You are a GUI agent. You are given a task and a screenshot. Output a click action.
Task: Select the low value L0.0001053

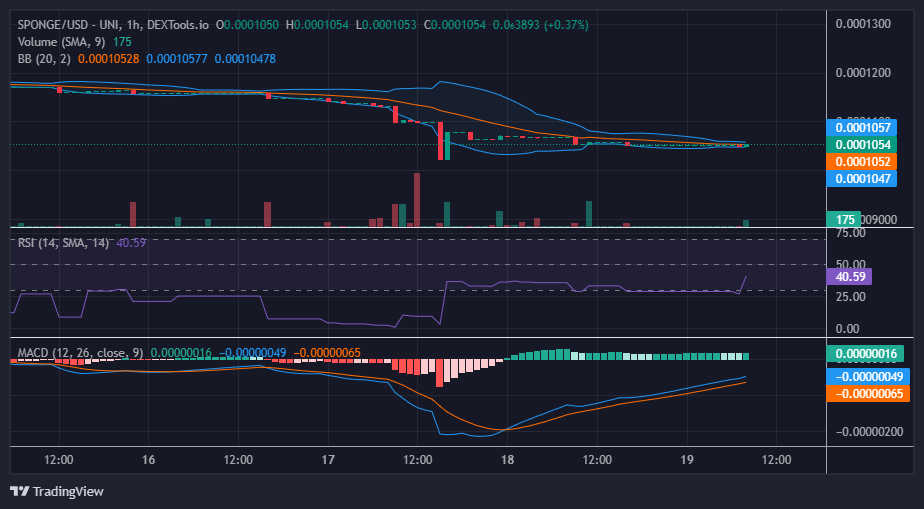click(x=385, y=25)
